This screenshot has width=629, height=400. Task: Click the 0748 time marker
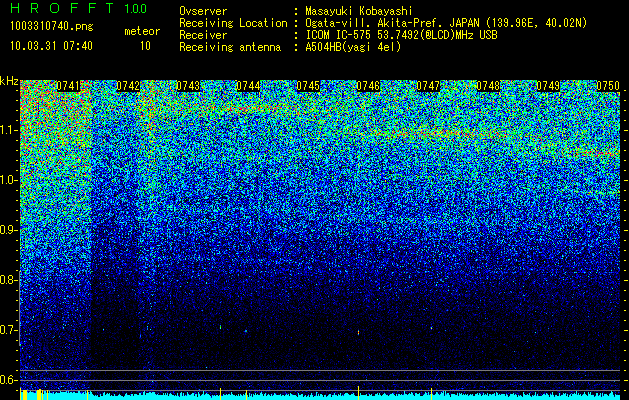[x=488, y=86]
